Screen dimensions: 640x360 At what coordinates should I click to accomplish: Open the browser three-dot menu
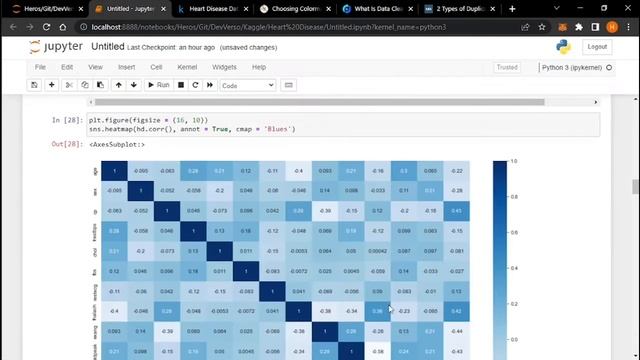pos(629,27)
